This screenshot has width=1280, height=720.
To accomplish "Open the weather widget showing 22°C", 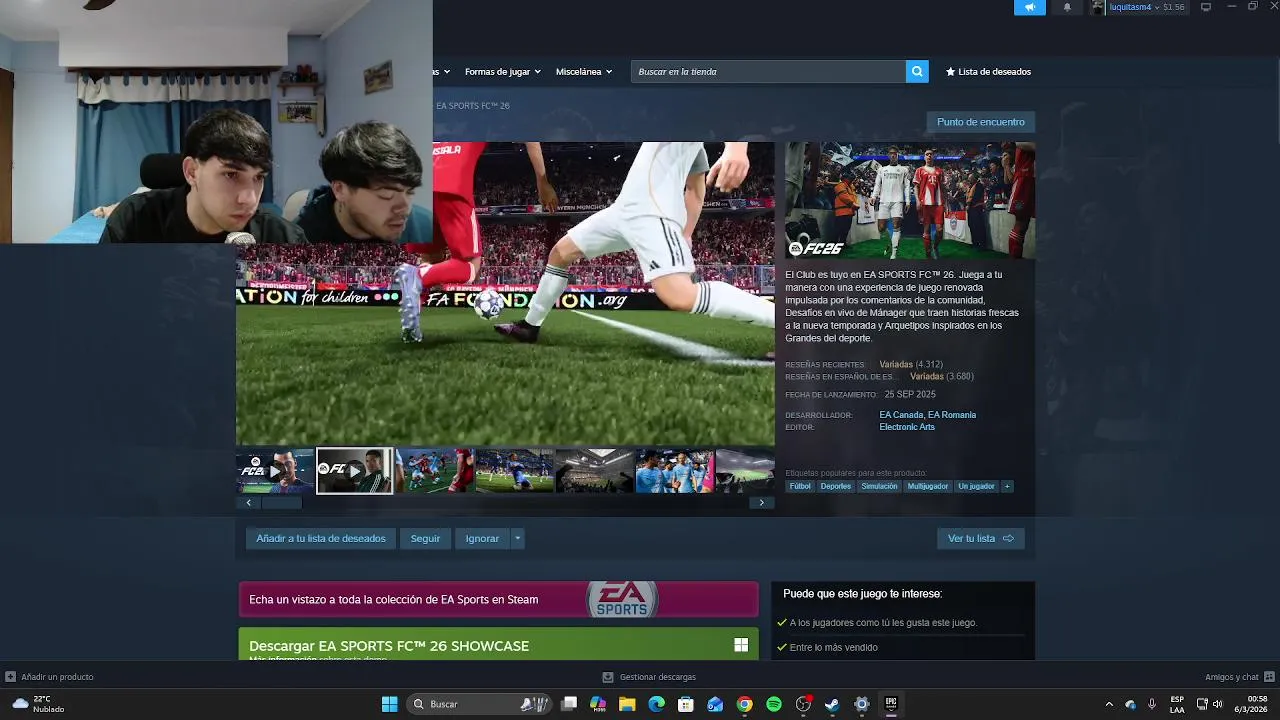I will click(x=38, y=704).
